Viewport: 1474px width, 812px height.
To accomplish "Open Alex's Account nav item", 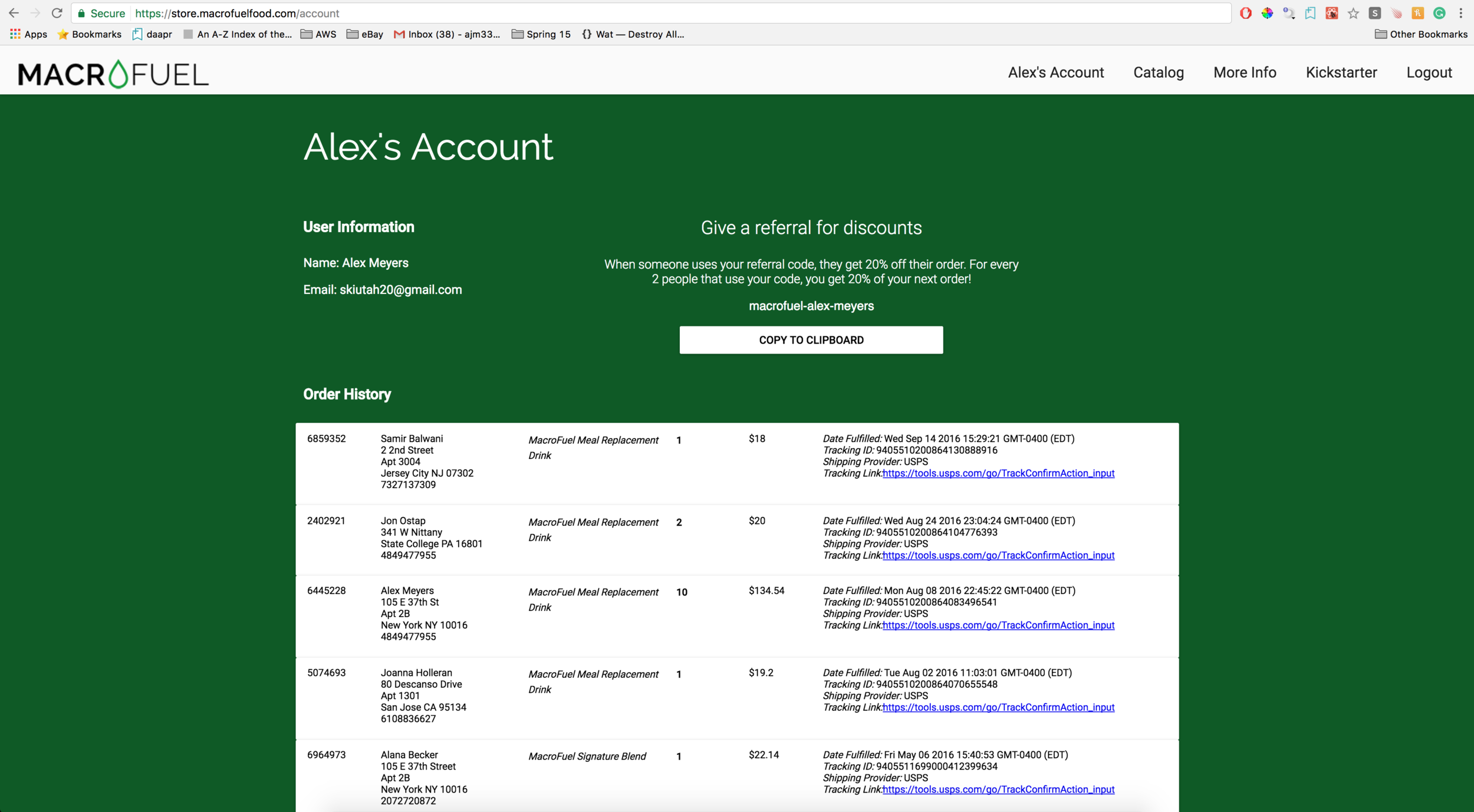I will [x=1055, y=72].
